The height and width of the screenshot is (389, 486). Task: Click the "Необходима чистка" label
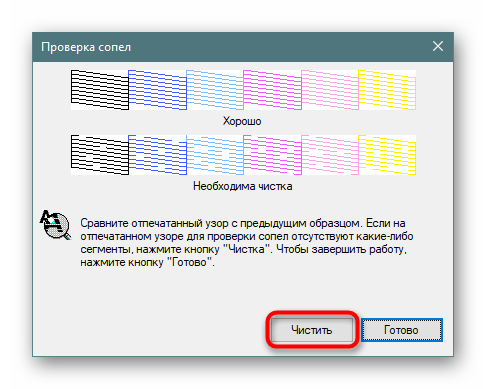pos(243,186)
